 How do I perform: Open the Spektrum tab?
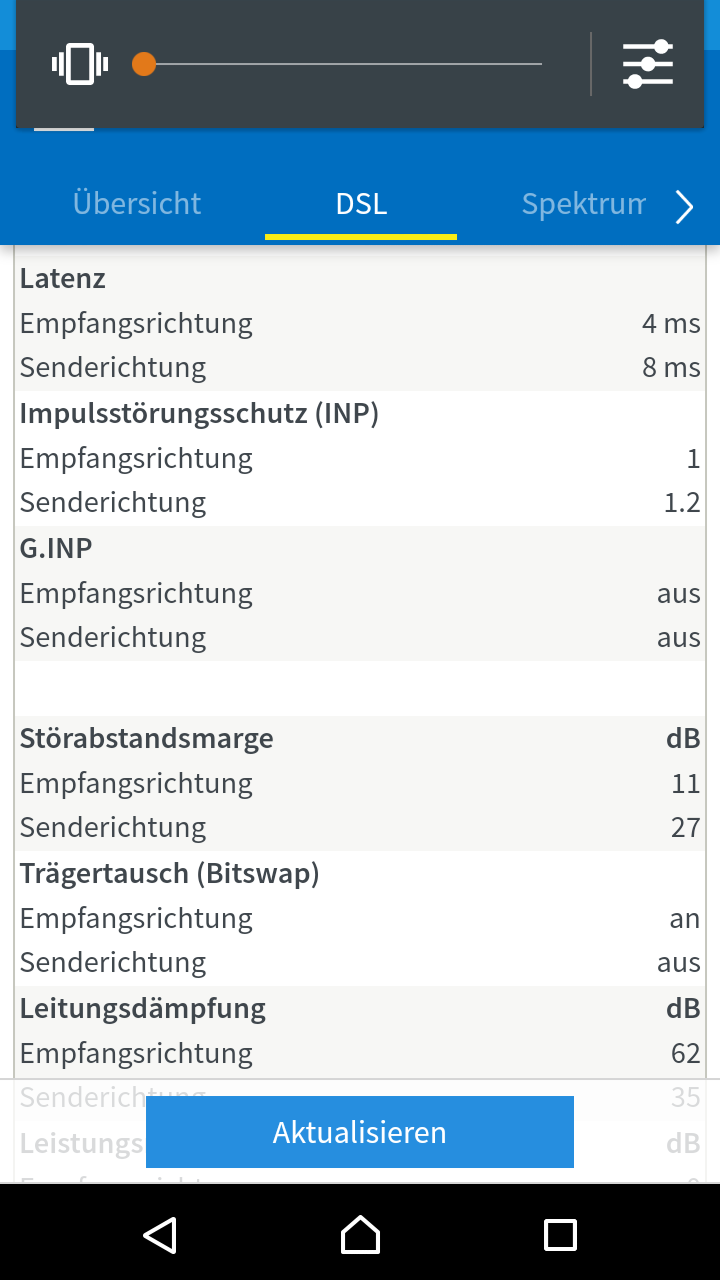(x=584, y=203)
